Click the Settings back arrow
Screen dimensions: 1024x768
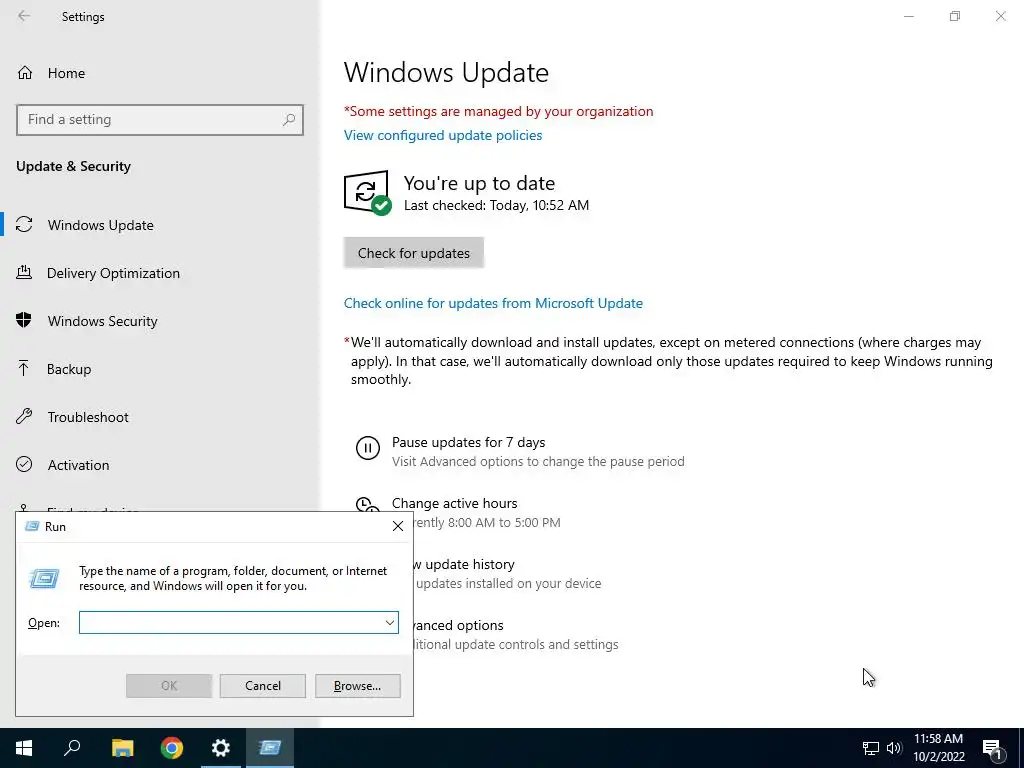click(24, 16)
